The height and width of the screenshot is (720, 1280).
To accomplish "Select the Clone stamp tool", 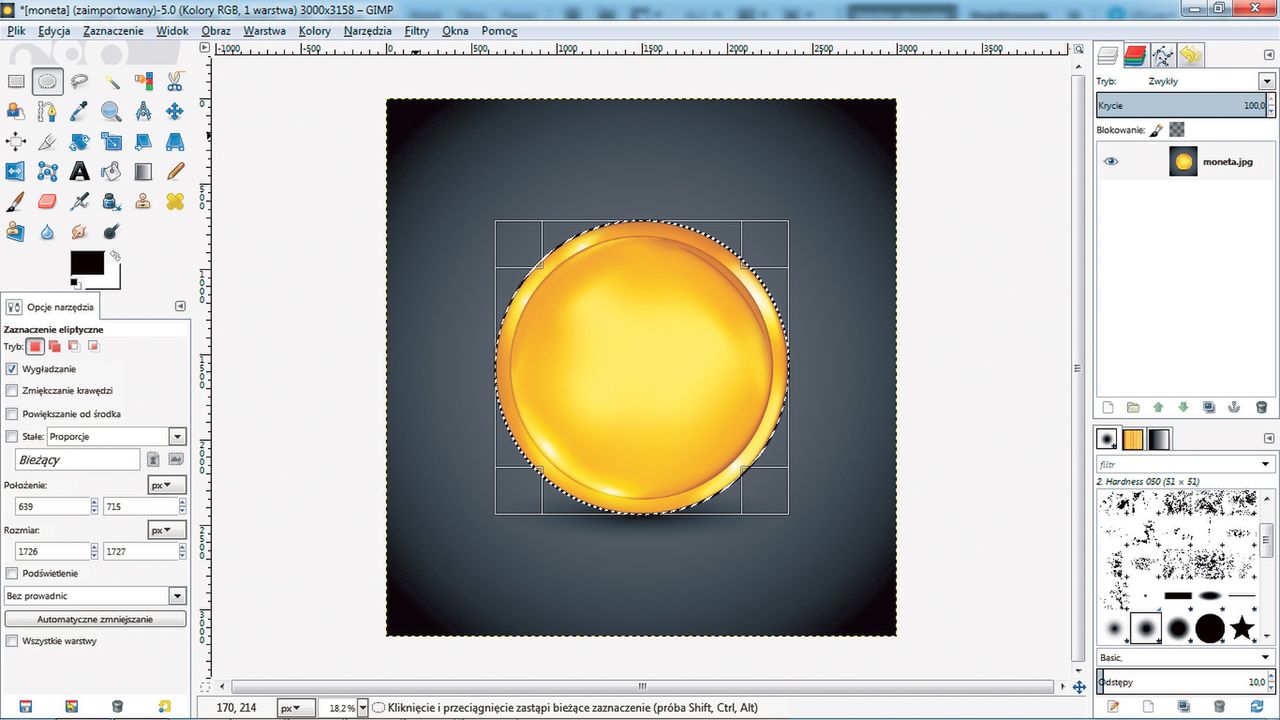I will (143, 201).
